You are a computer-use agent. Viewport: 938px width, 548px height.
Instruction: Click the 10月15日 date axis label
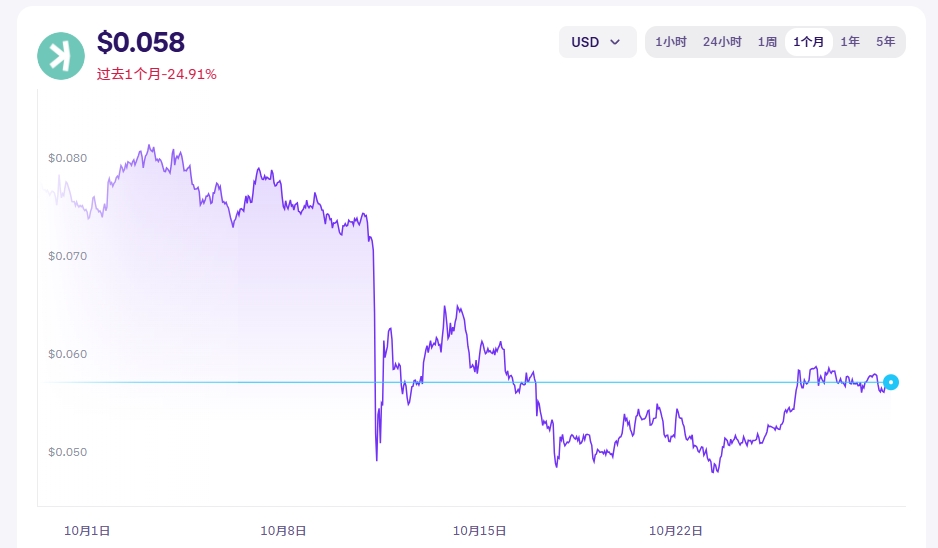(x=480, y=530)
